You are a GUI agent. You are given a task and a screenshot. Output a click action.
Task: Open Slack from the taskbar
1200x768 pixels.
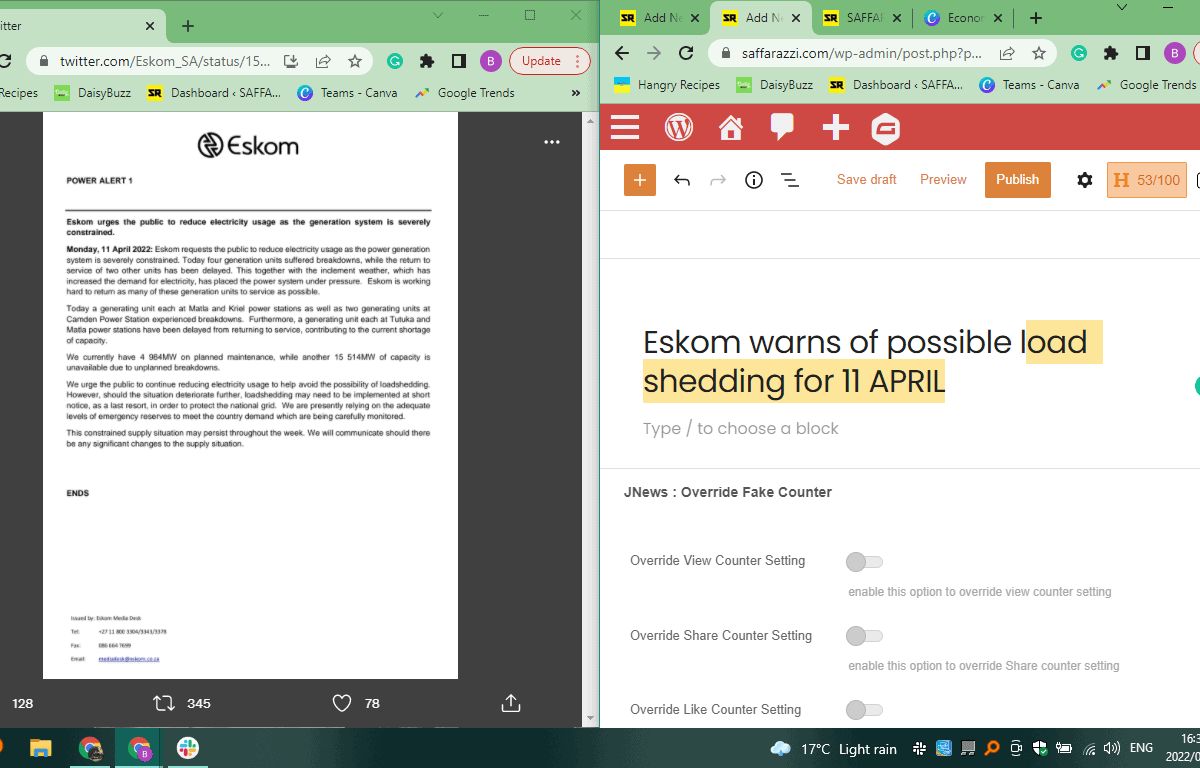(x=187, y=748)
